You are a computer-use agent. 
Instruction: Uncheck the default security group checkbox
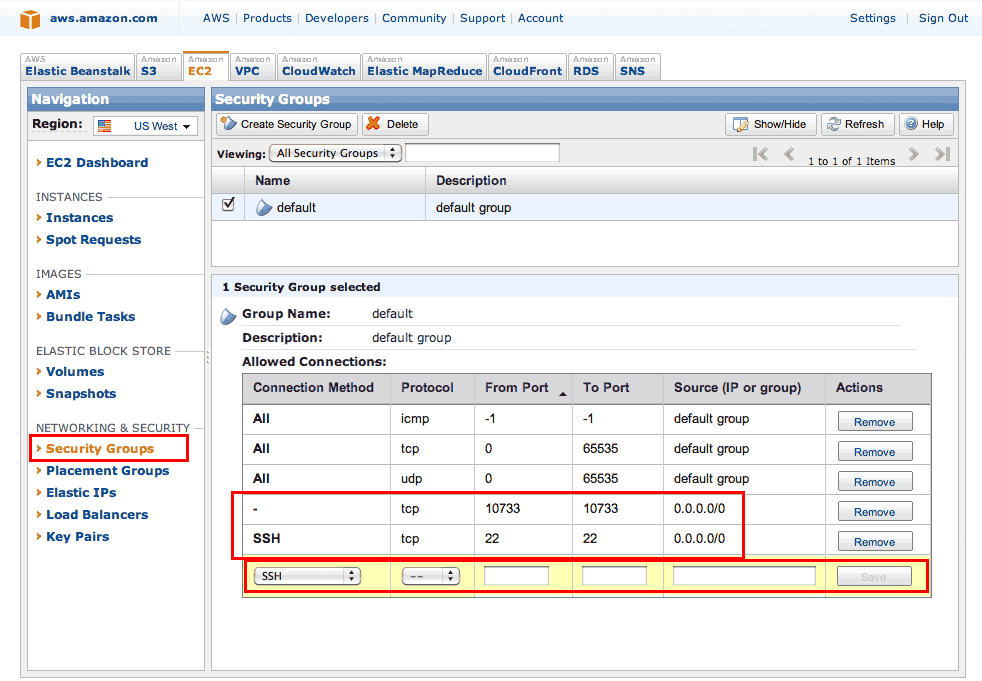click(x=228, y=204)
